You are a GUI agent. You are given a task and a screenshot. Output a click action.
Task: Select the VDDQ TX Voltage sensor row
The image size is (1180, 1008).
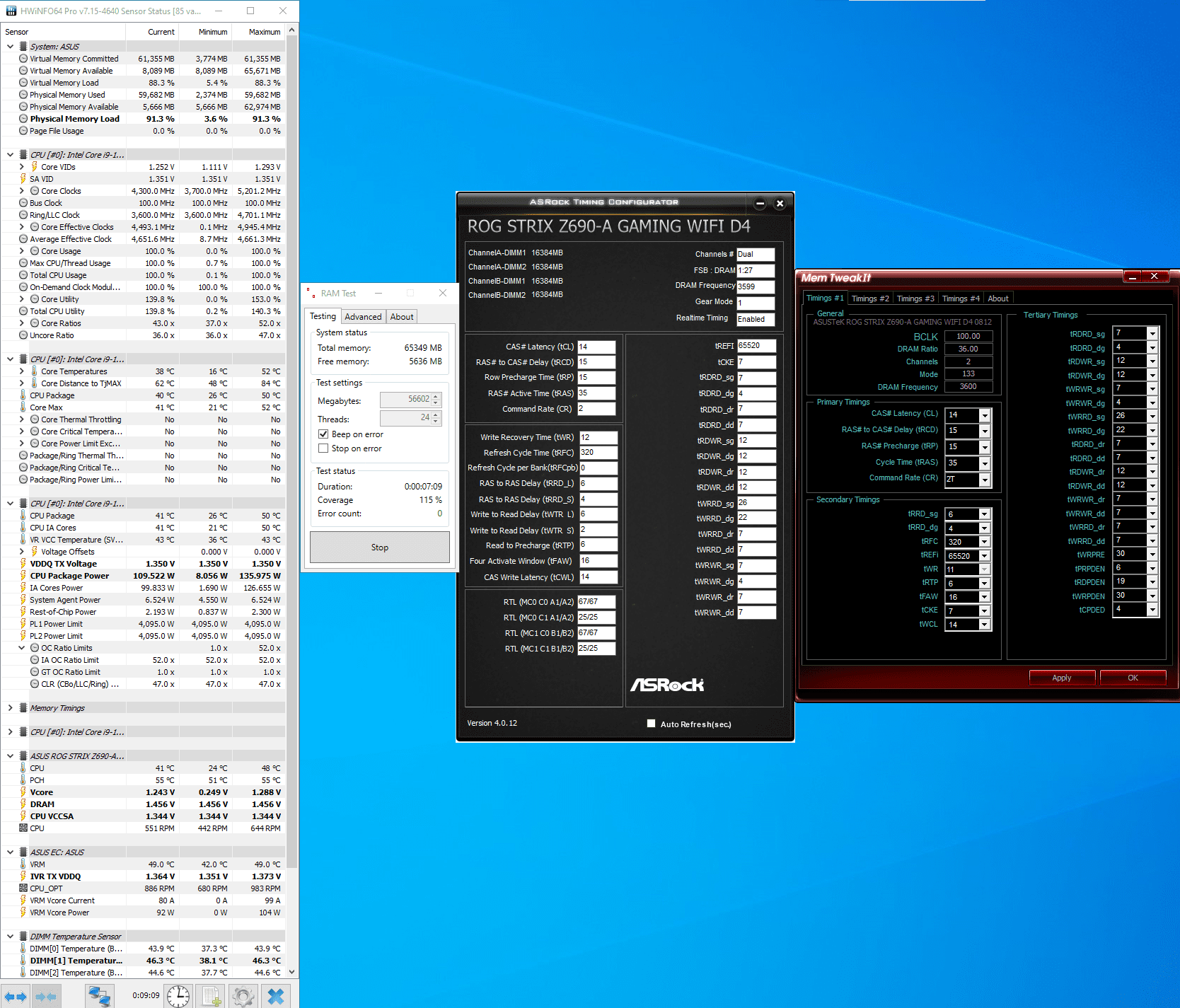(142, 564)
